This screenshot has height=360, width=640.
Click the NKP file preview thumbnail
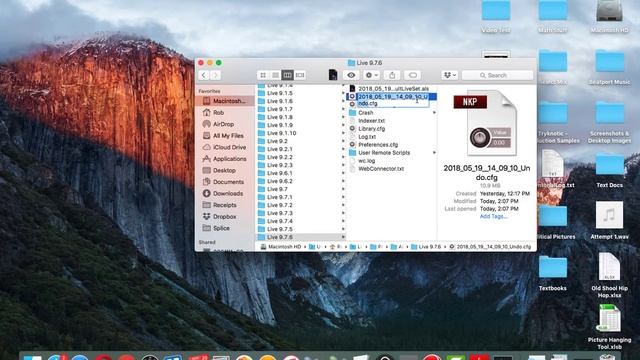[486, 123]
